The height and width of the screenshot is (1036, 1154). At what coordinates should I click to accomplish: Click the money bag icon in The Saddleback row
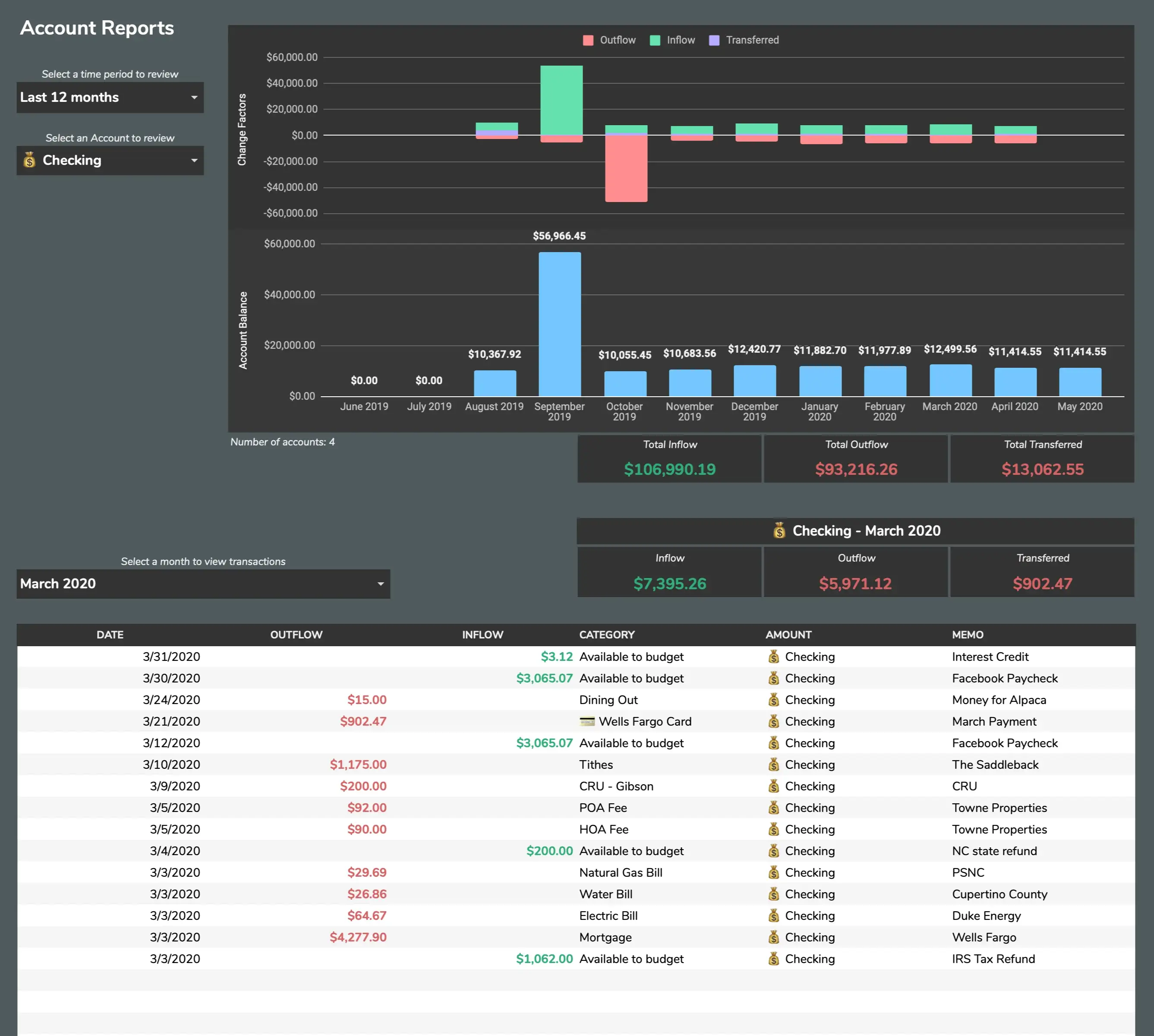coord(773,764)
